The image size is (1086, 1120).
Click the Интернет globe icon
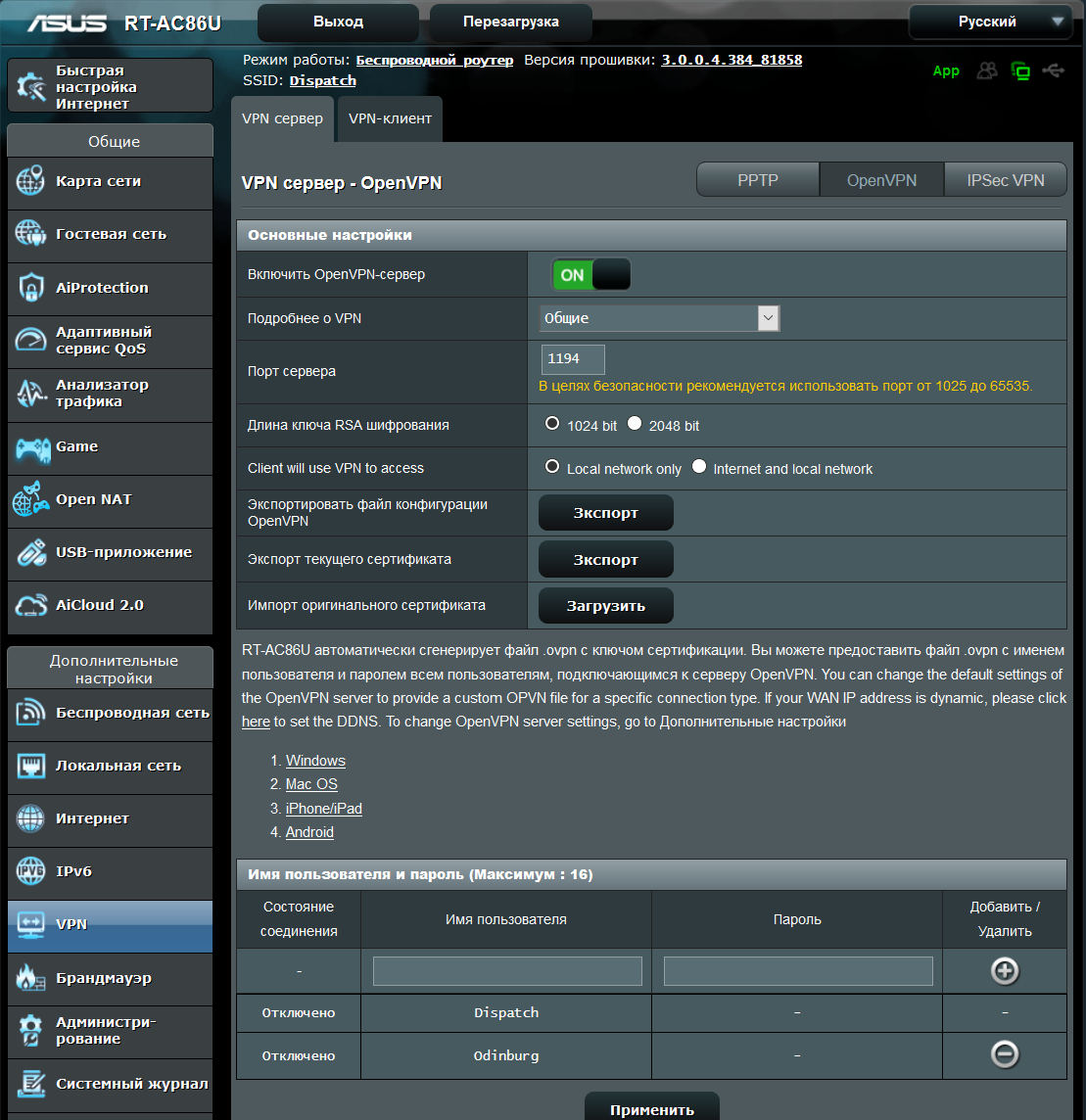(30, 818)
